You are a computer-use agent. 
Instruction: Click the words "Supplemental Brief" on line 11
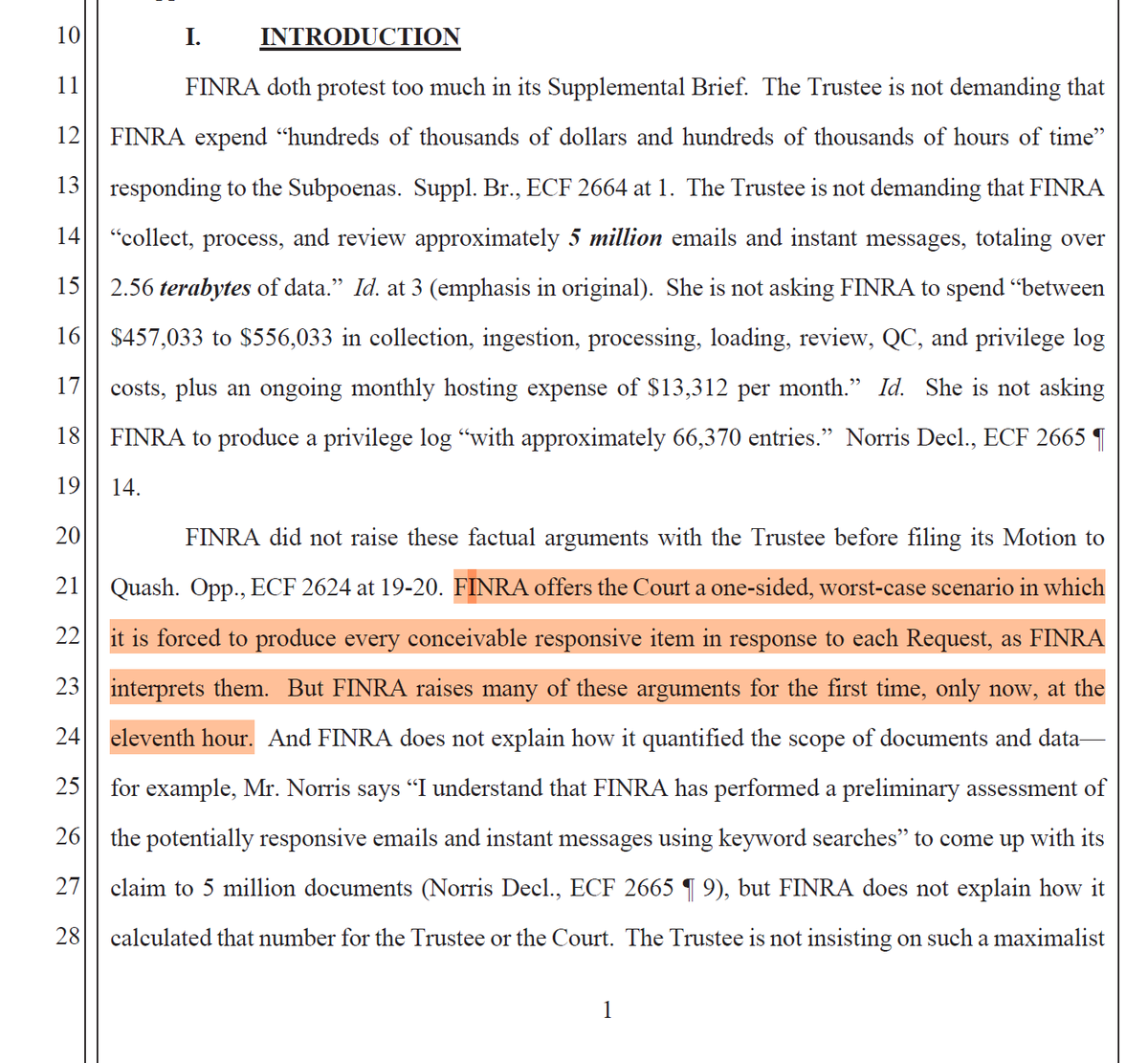[647, 87]
